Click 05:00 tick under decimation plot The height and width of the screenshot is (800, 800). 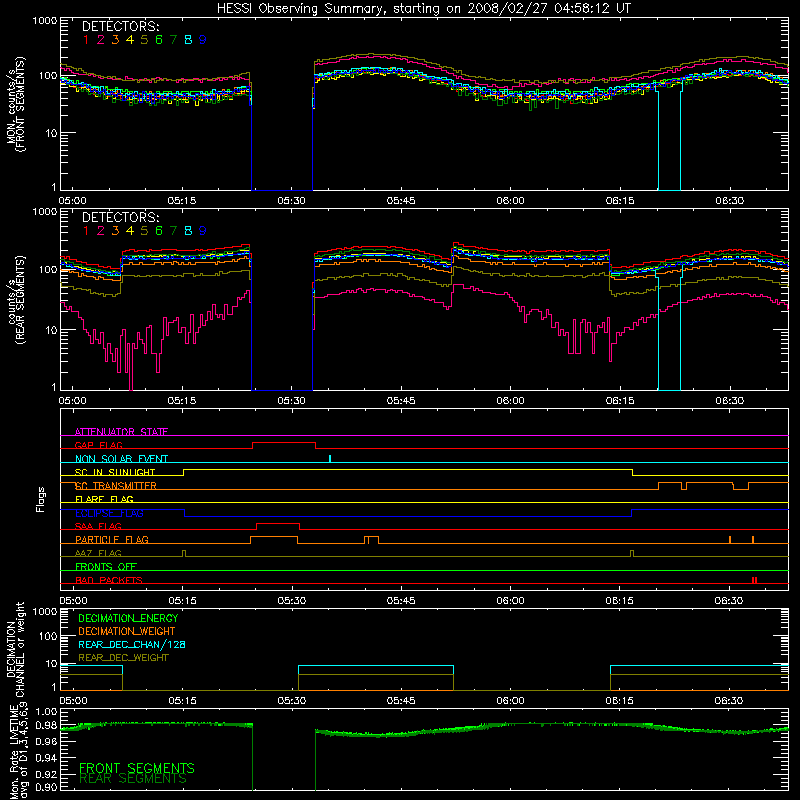coord(73,701)
